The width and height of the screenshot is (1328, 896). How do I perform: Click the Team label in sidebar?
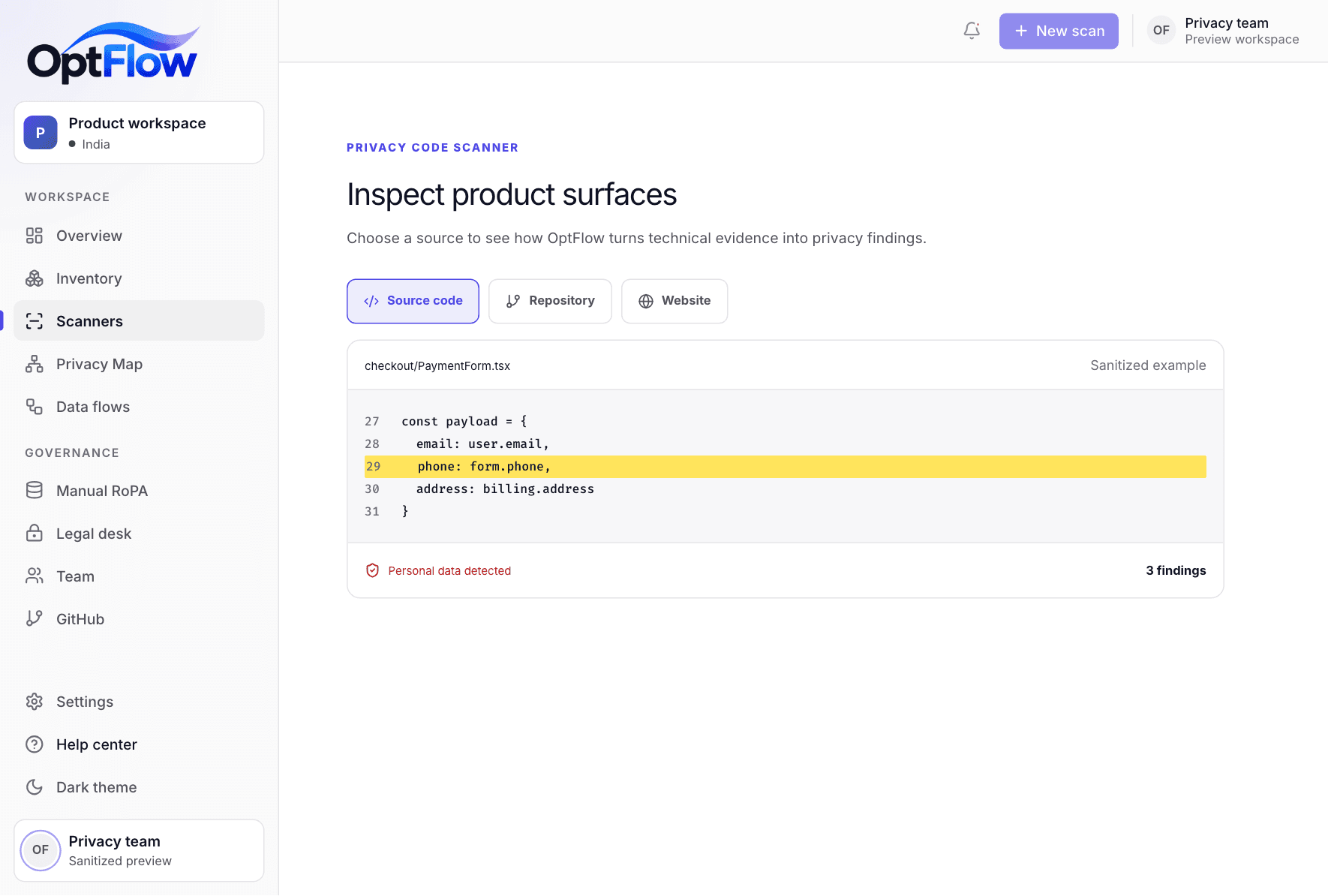pyautogui.click(x=75, y=576)
